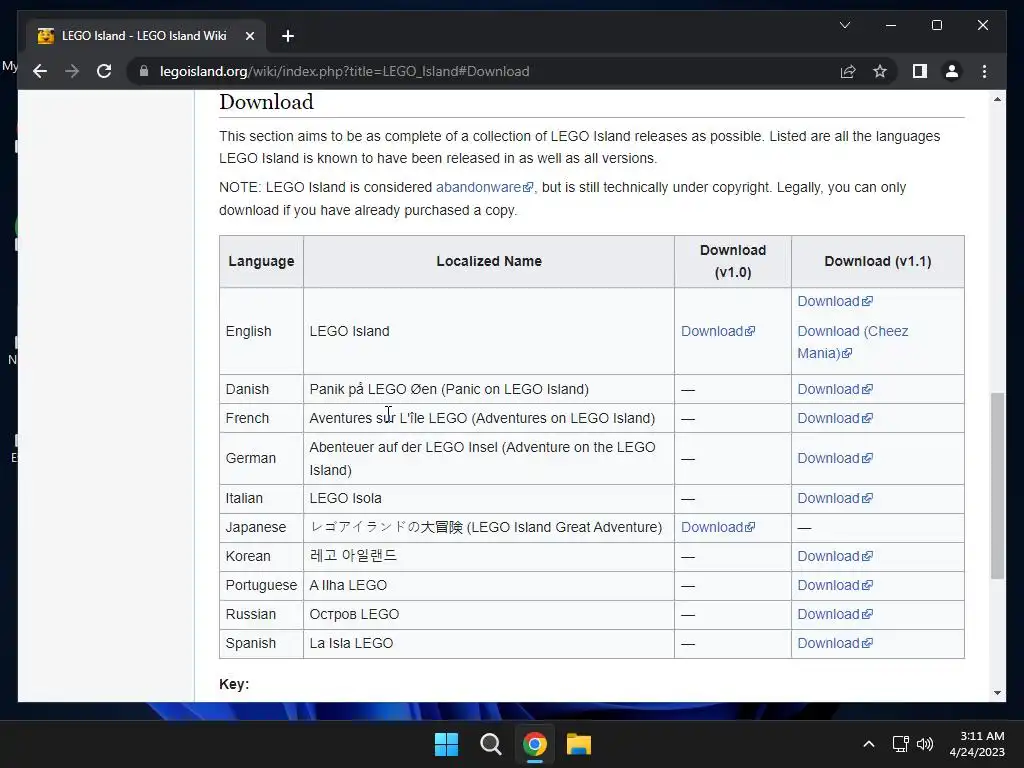The width and height of the screenshot is (1024, 768).
Task: Click the Download section heading
Action: click(266, 102)
